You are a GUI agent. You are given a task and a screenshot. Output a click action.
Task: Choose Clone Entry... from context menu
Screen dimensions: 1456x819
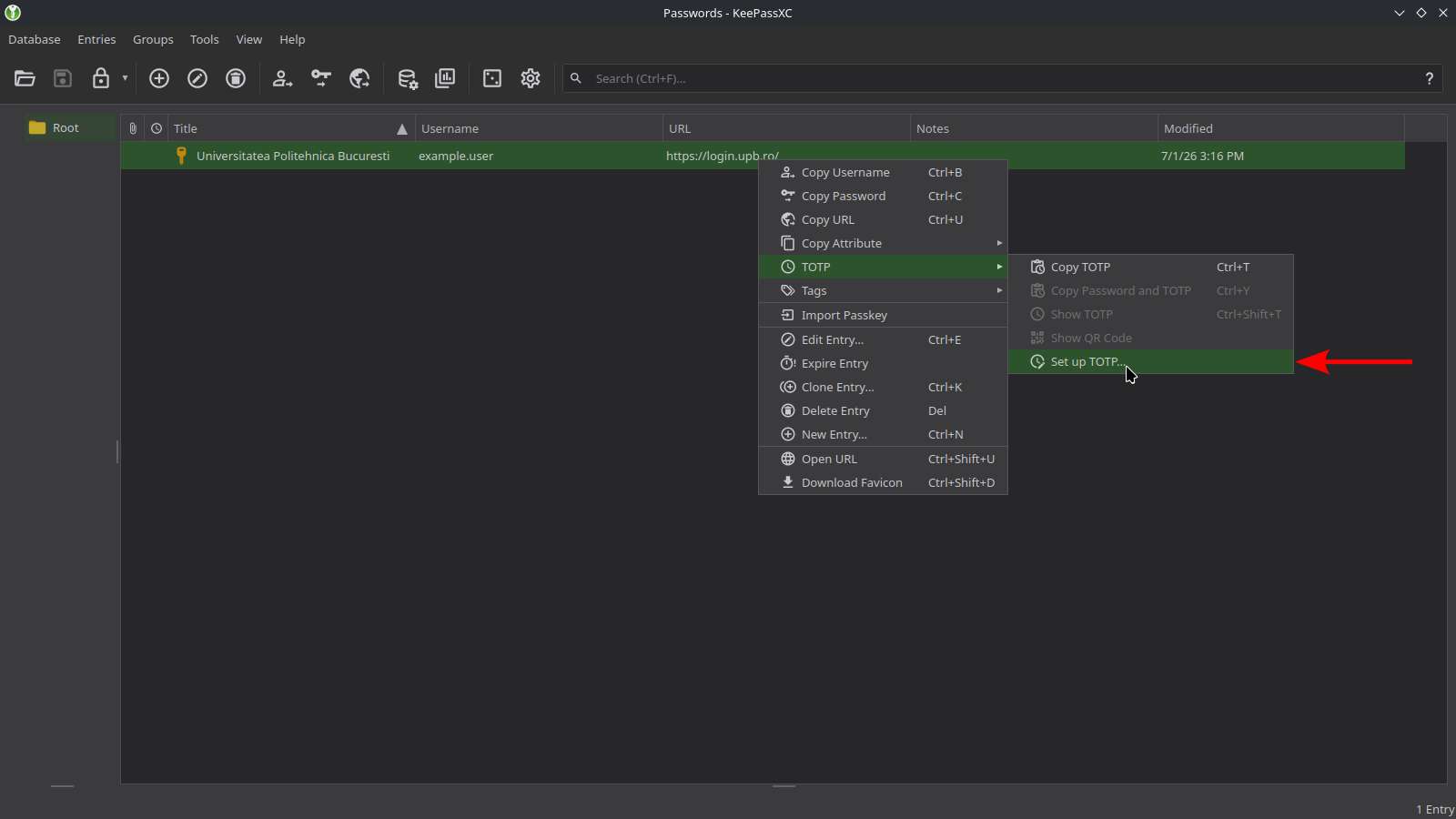point(883,387)
